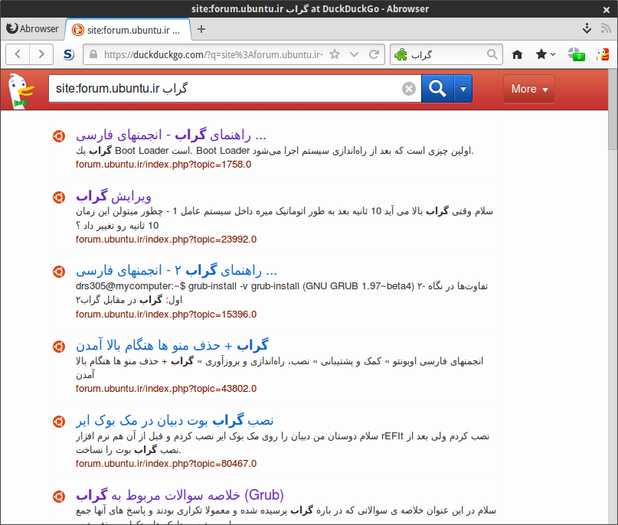The image size is (618, 525).
Task: Click the green counter extension icon
Action: [576, 54]
